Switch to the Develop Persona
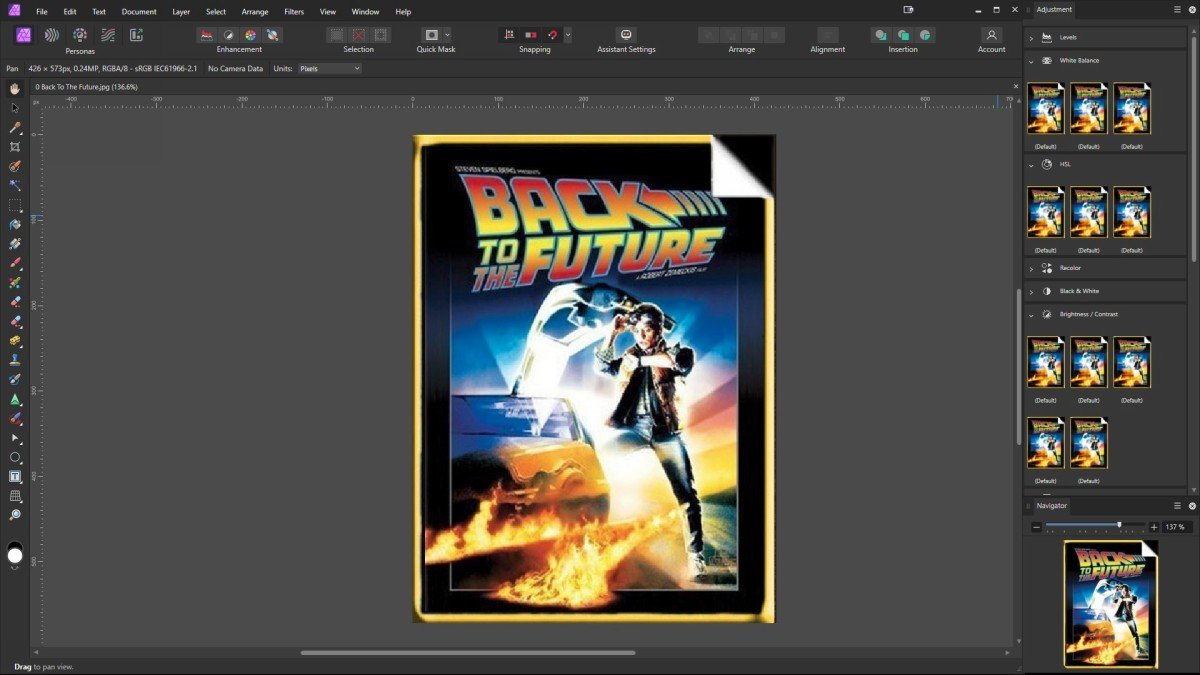The image size is (1200, 675). tap(80, 34)
